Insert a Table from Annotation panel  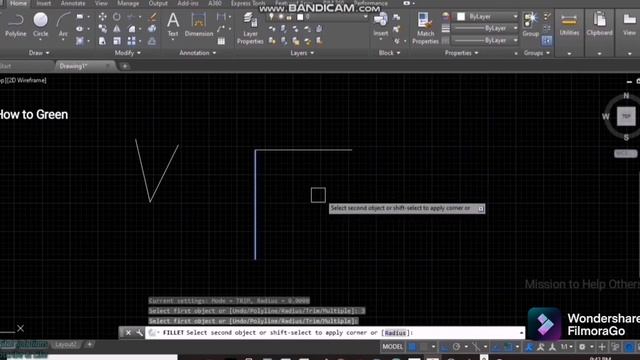click(221, 41)
